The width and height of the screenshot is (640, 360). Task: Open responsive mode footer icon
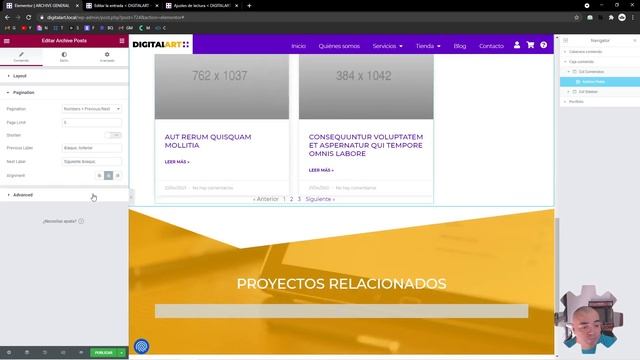point(63,352)
